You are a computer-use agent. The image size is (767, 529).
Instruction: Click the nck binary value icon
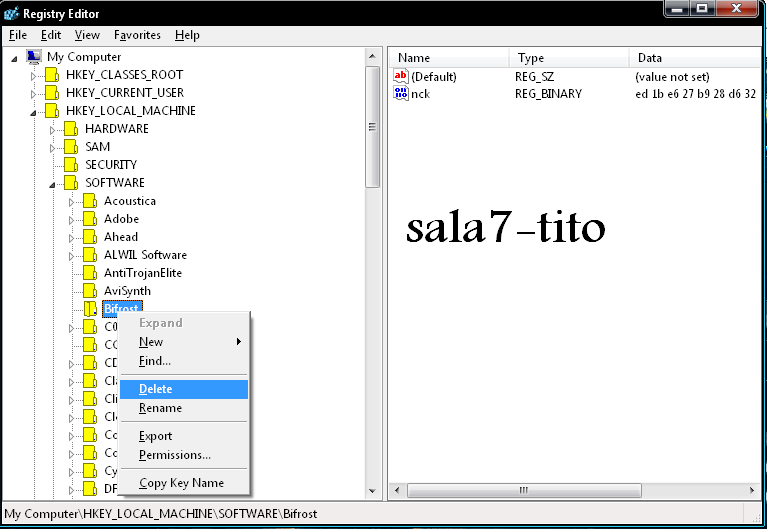point(401,93)
